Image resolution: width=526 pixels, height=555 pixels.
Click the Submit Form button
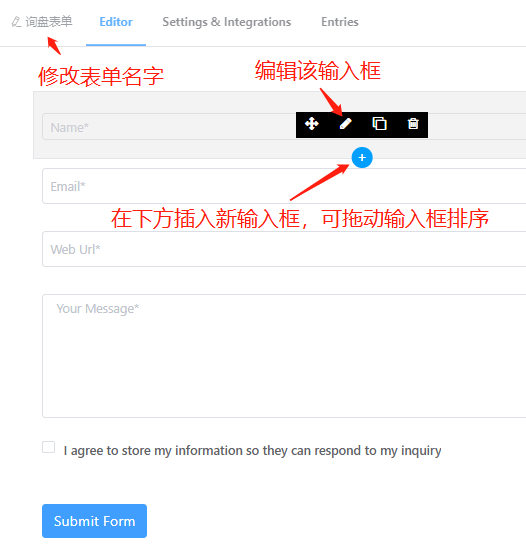[94, 521]
